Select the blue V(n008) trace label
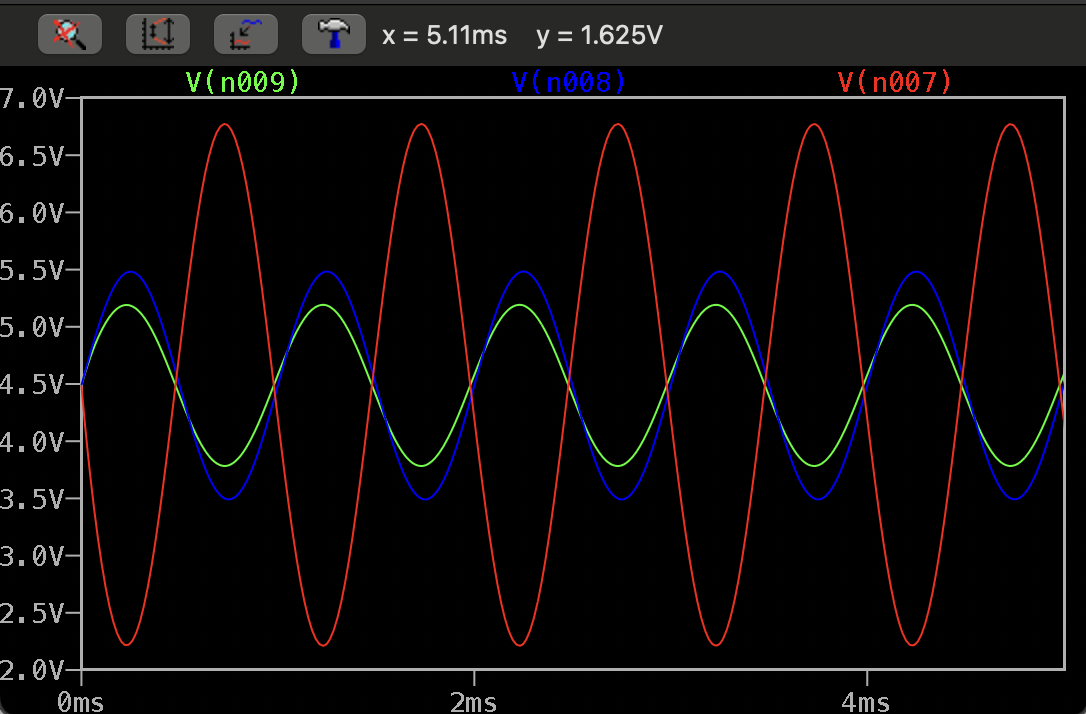This screenshot has height=714, width=1086. point(568,82)
